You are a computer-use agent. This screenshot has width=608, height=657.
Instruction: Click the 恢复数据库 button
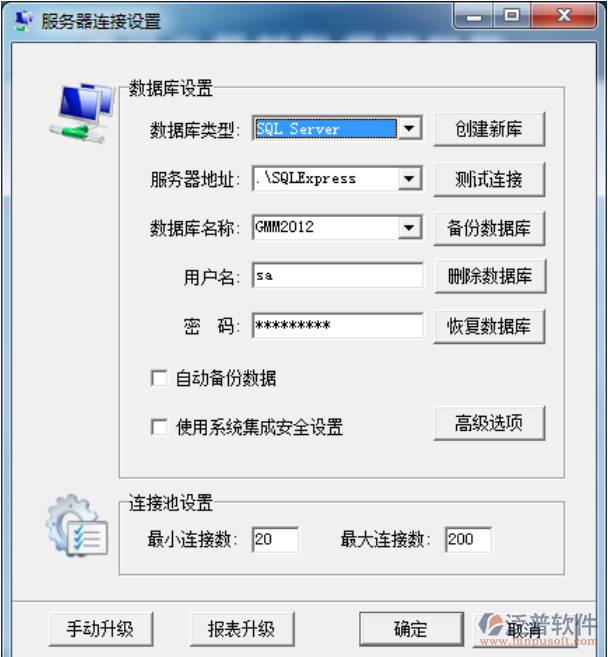pyautogui.click(x=489, y=326)
